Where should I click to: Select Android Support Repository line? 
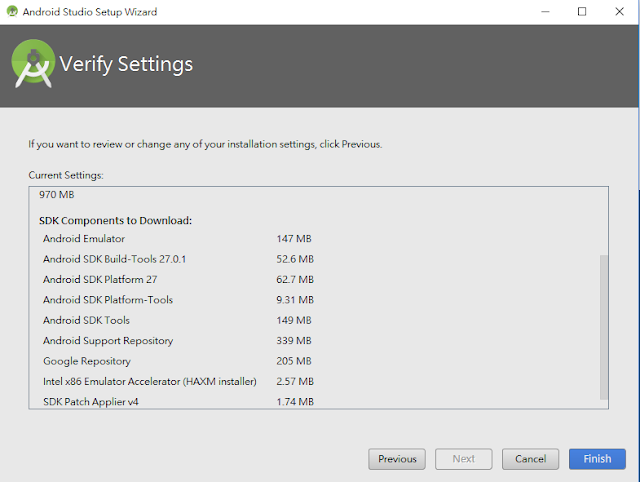pyautogui.click(x=177, y=341)
